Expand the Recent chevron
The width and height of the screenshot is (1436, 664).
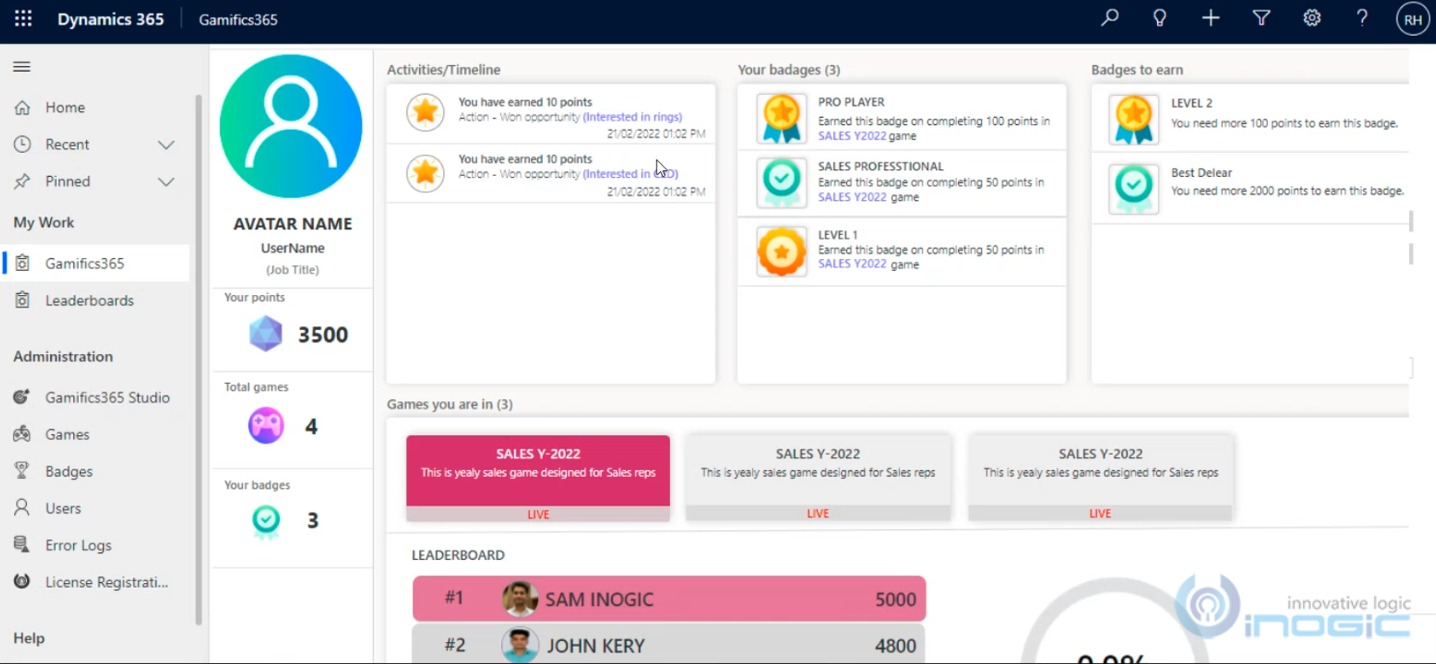tap(166, 144)
